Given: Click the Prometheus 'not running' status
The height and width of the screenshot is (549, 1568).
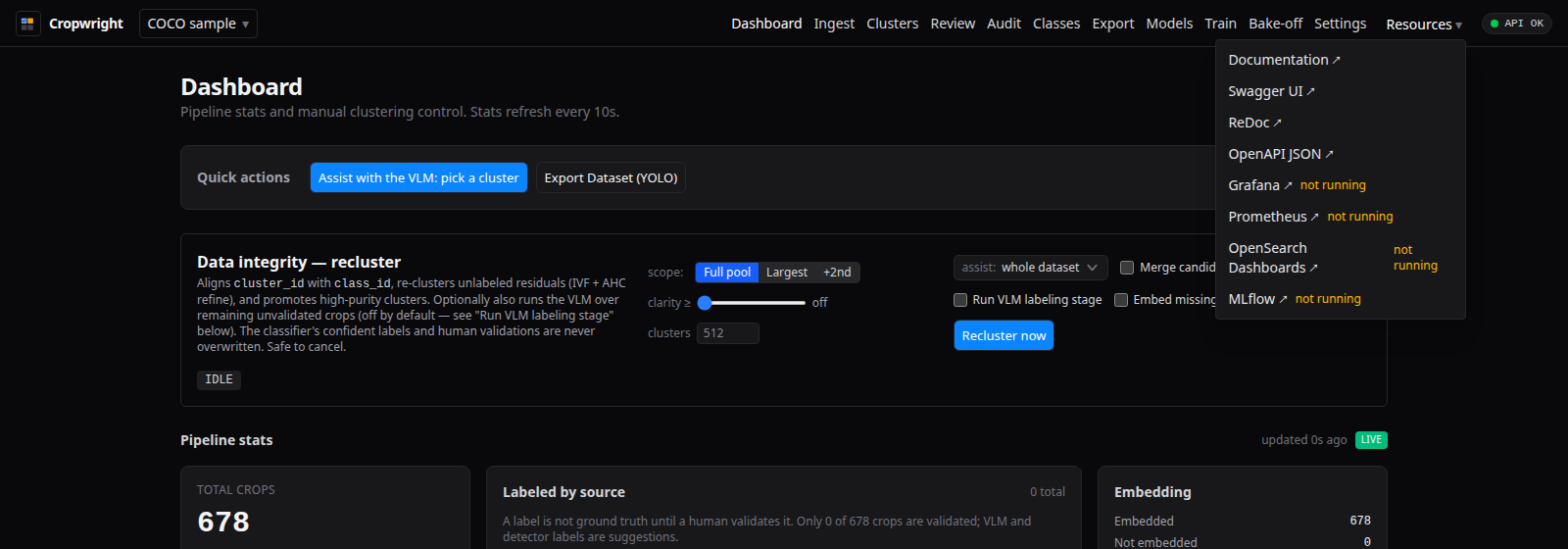Looking at the screenshot, I should coord(1360,217).
